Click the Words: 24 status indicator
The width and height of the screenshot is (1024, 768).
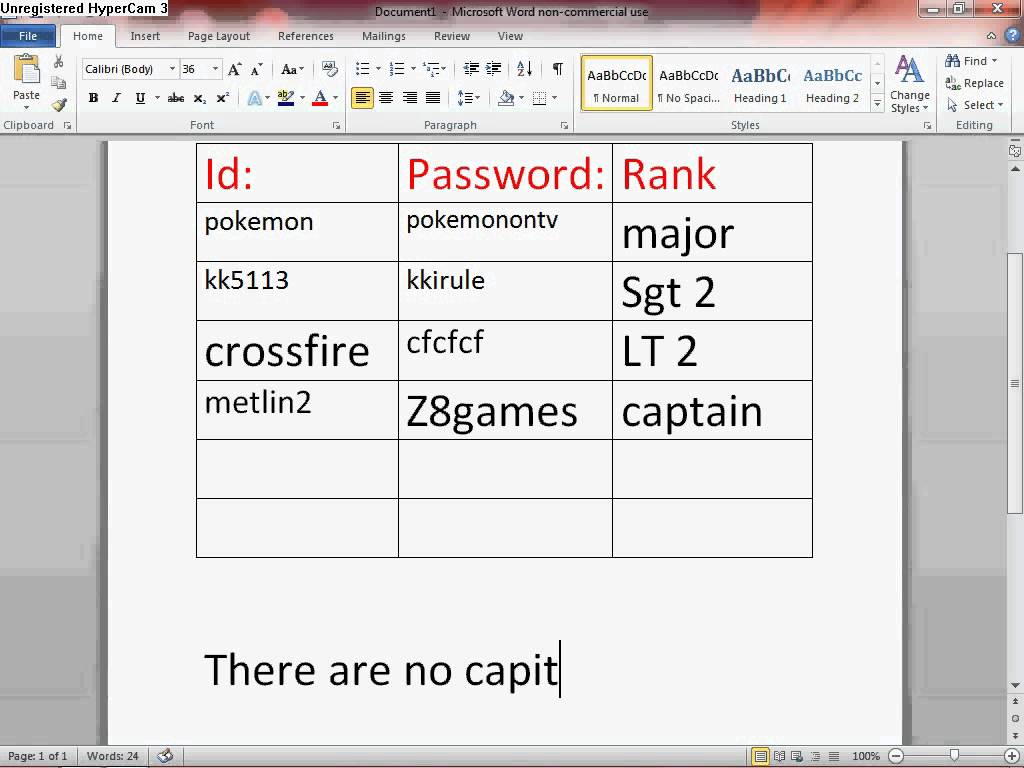pyautogui.click(x=112, y=756)
